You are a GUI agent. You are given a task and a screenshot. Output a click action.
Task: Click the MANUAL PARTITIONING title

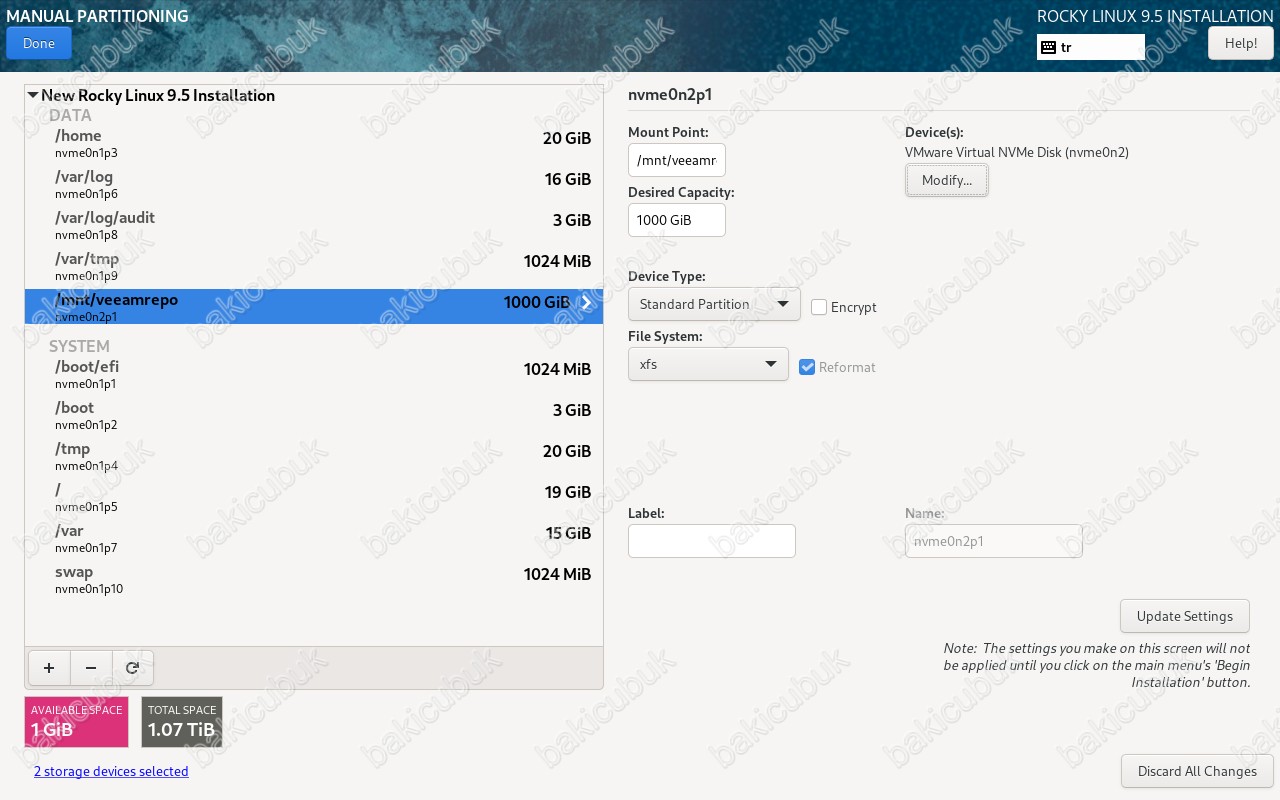coord(97,16)
